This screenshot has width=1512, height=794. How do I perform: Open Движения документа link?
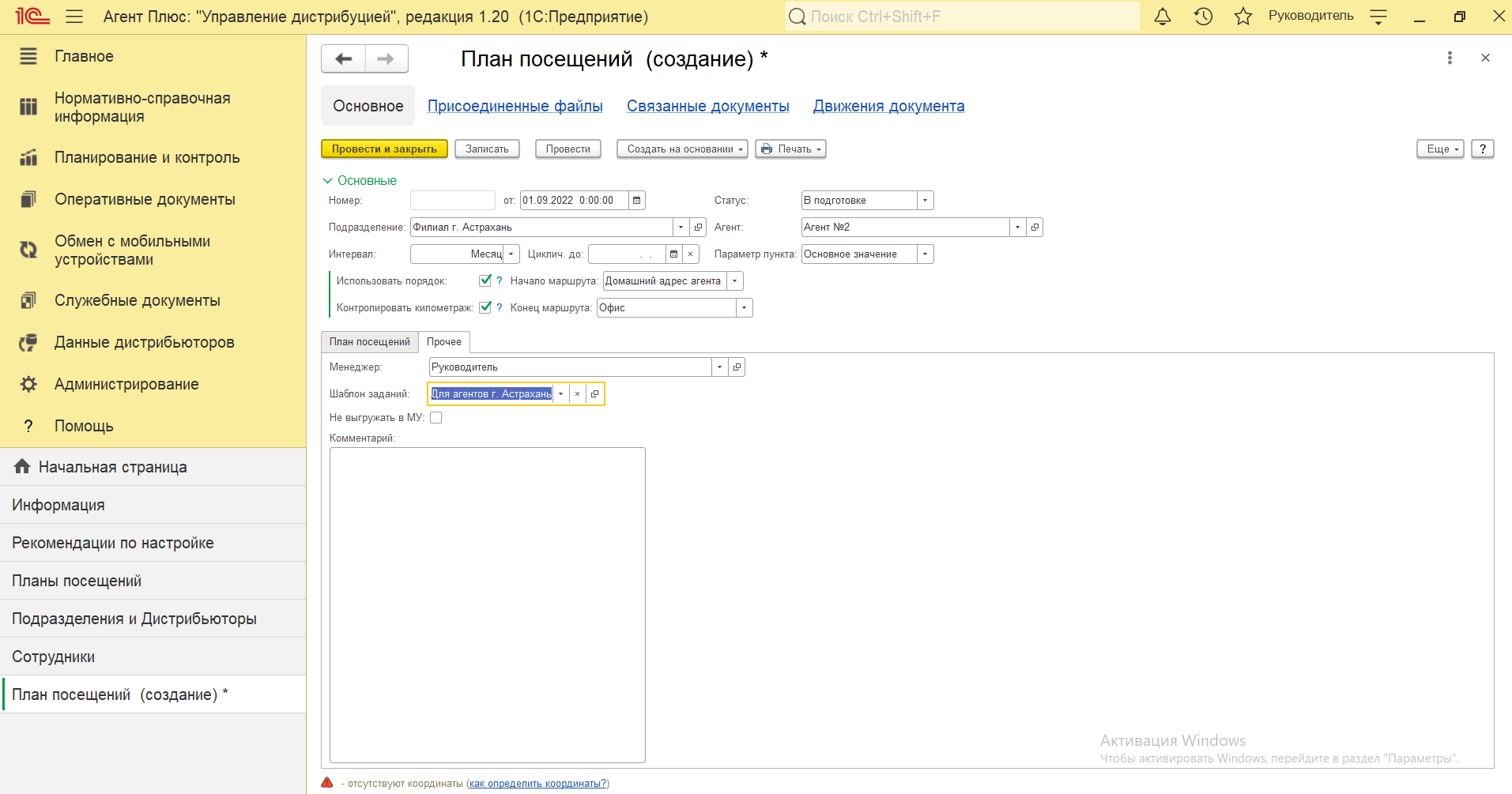pos(889,106)
